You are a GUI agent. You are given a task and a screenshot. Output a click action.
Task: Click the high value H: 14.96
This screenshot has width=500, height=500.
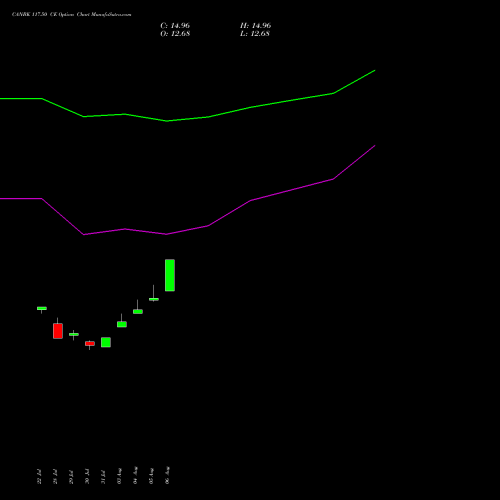click(x=255, y=26)
